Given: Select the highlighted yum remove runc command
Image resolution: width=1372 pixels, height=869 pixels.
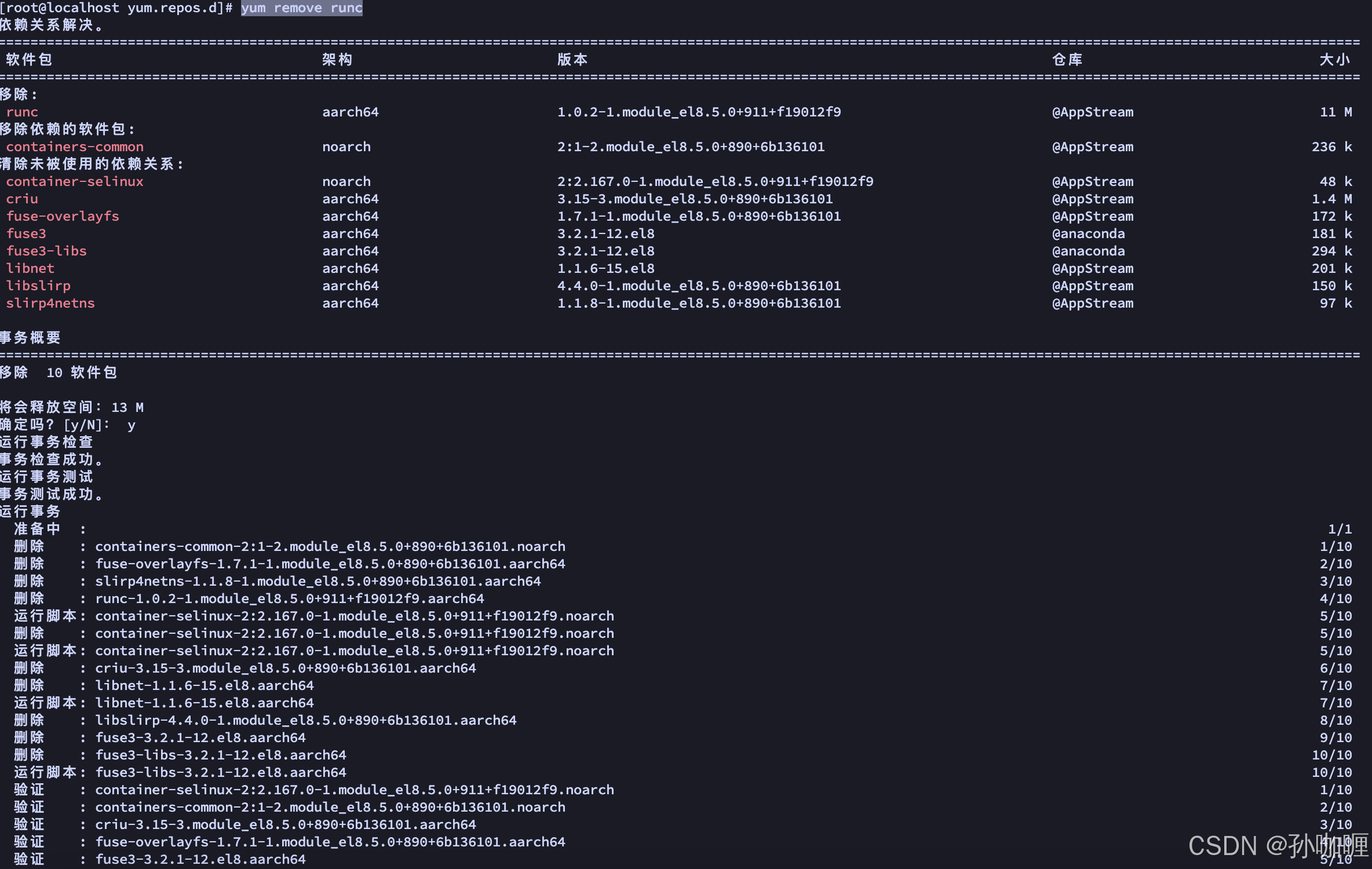Looking at the screenshot, I should click(301, 8).
